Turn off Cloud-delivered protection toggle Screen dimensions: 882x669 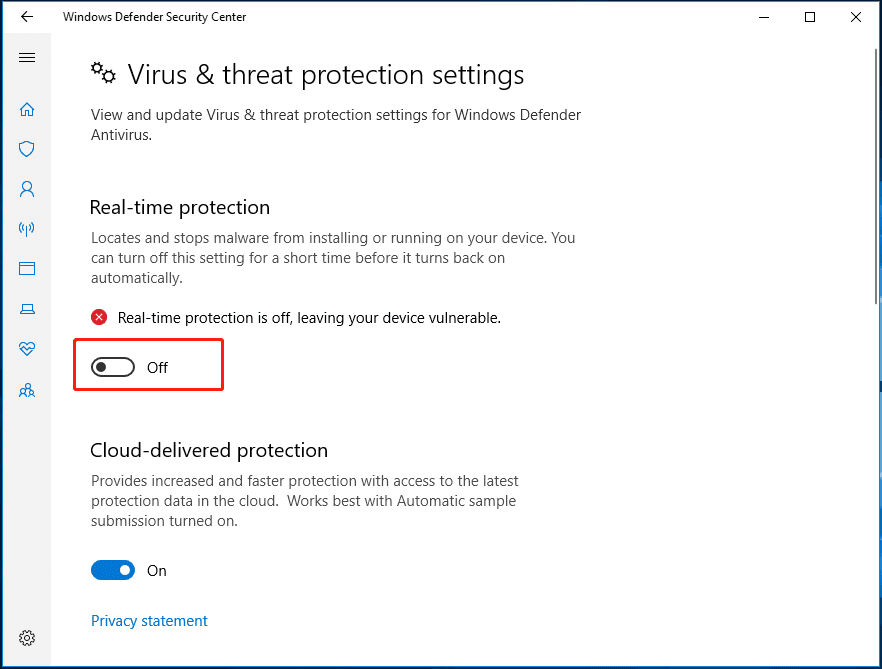[112, 570]
